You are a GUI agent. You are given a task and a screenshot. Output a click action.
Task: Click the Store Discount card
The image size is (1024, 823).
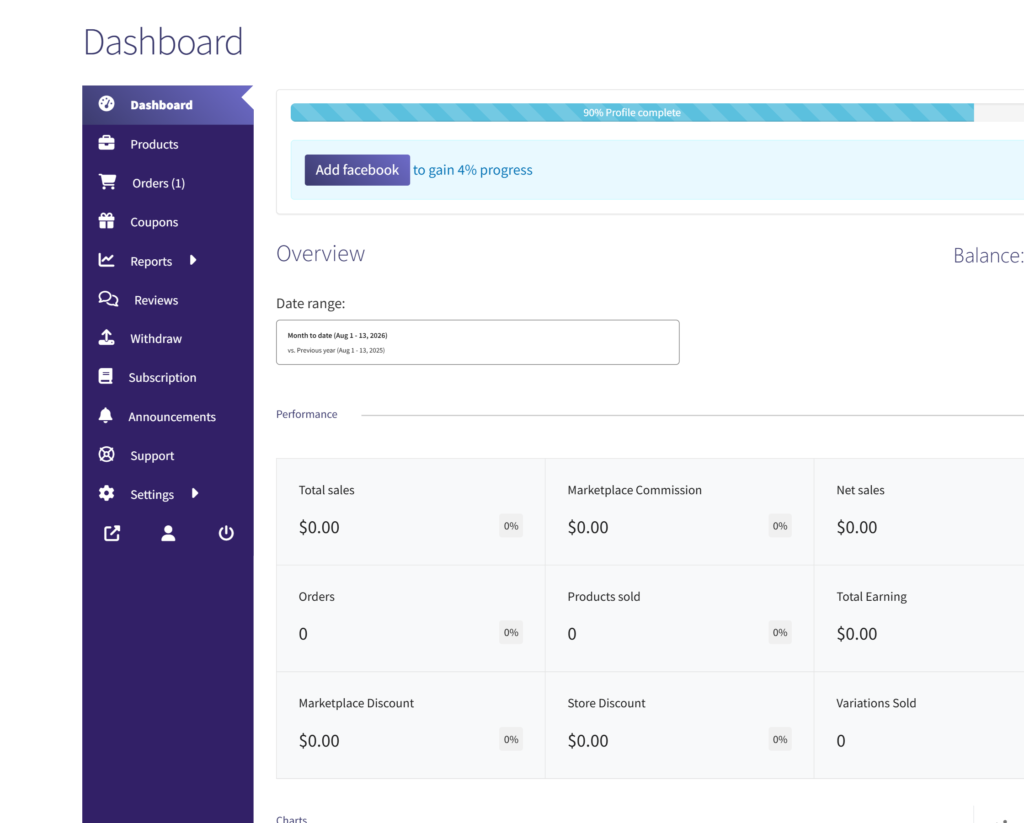click(x=679, y=725)
